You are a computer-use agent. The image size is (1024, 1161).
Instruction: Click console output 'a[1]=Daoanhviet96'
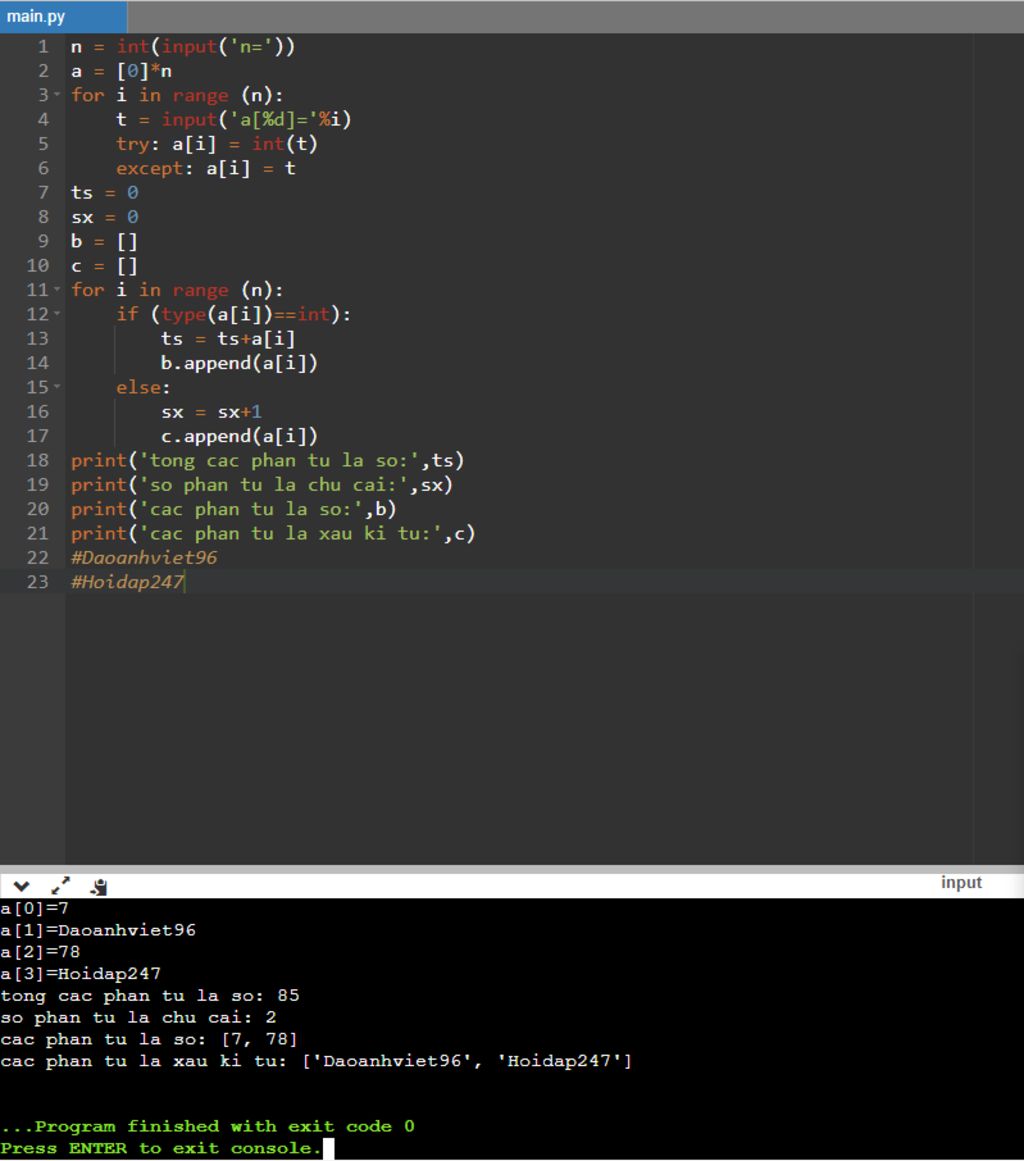tap(98, 930)
